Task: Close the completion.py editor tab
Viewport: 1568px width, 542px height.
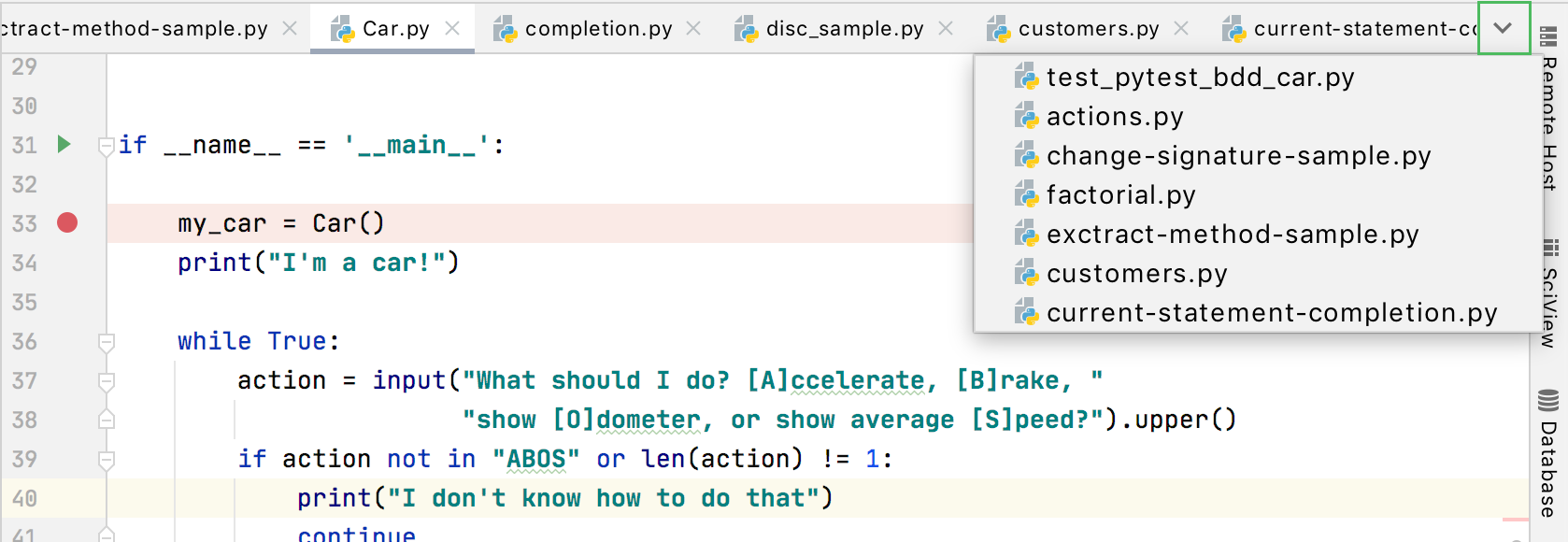Action: click(693, 29)
